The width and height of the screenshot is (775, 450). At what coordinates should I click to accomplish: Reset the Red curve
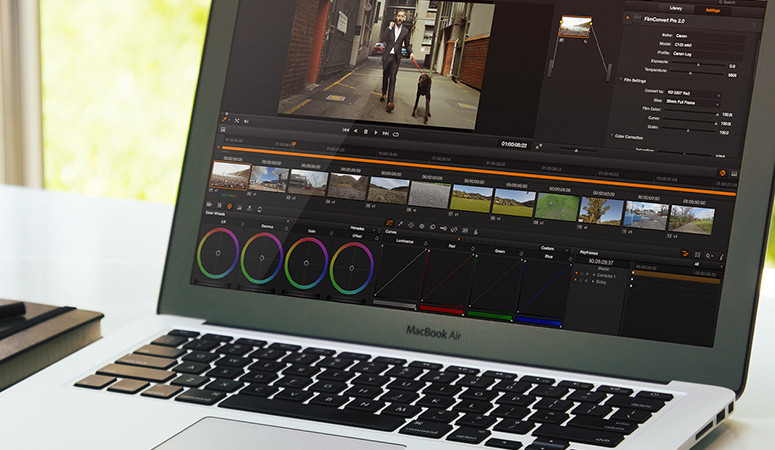pyautogui.click(x=473, y=248)
